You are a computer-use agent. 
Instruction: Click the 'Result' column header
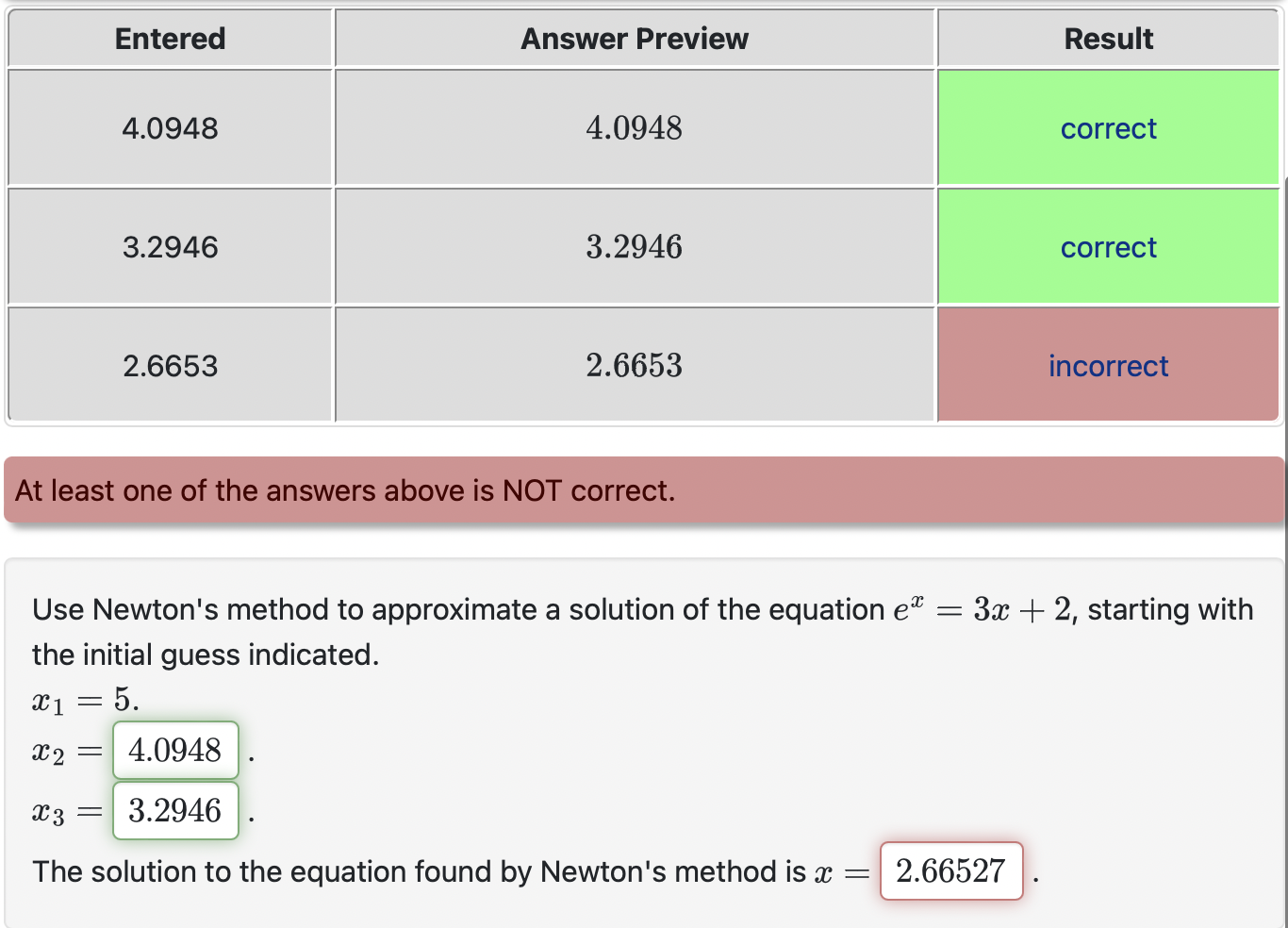click(x=1109, y=39)
